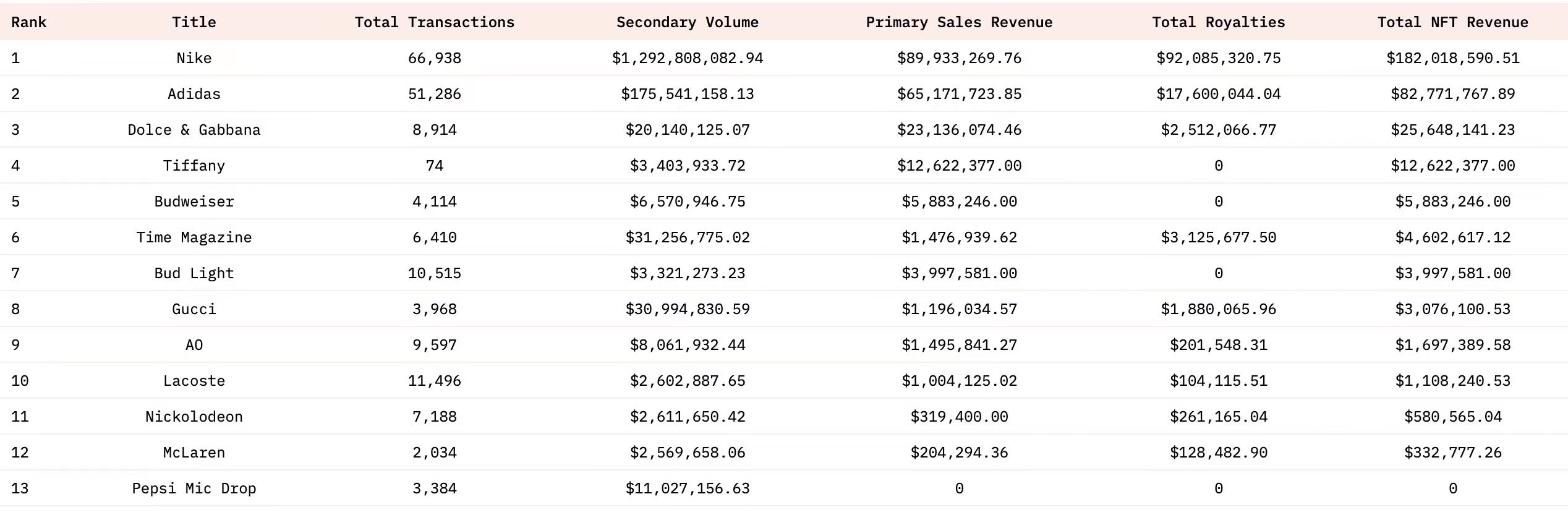Select the Dolce & Gabbana cell
This screenshot has width=1568, height=528.
point(194,130)
